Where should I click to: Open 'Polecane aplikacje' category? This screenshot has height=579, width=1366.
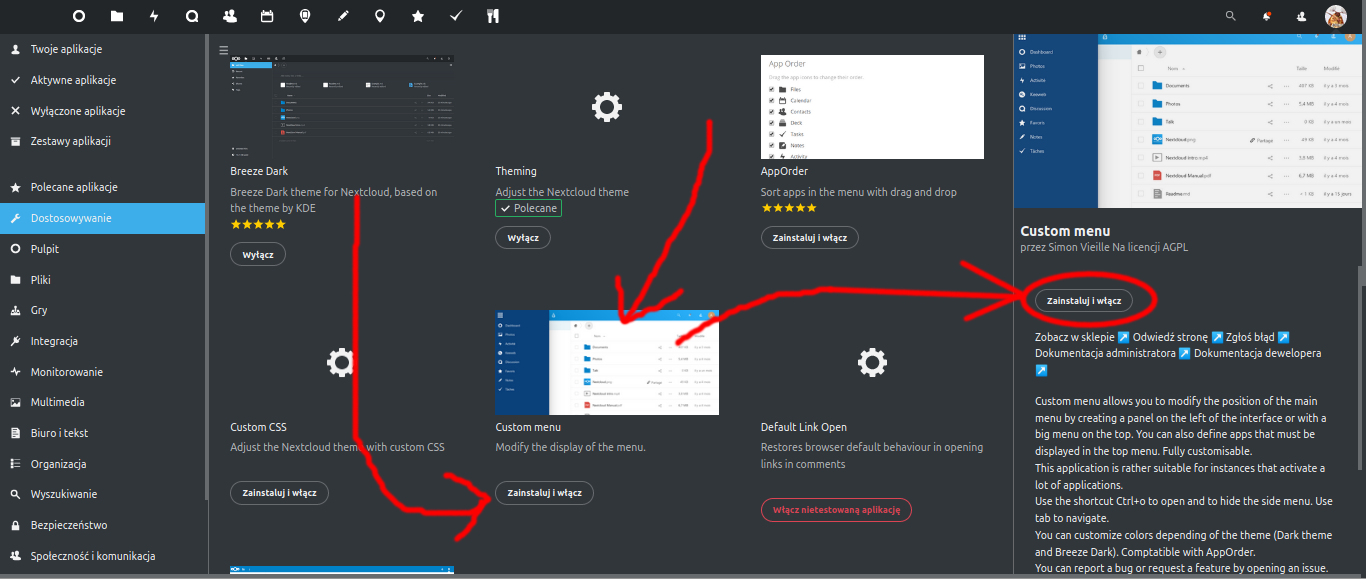click(x=102, y=187)
